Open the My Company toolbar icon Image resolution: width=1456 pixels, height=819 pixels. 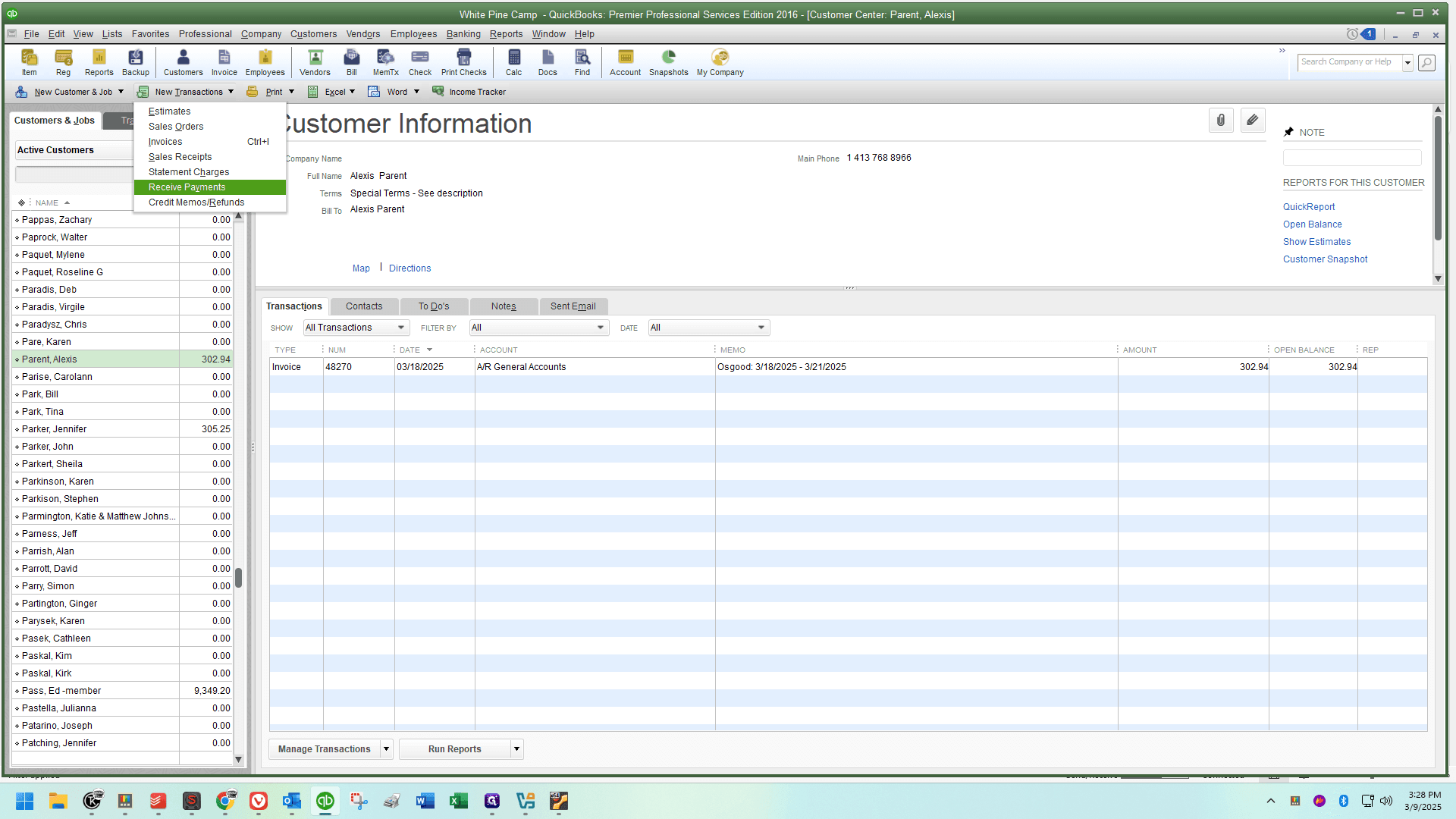coord(720,62)
